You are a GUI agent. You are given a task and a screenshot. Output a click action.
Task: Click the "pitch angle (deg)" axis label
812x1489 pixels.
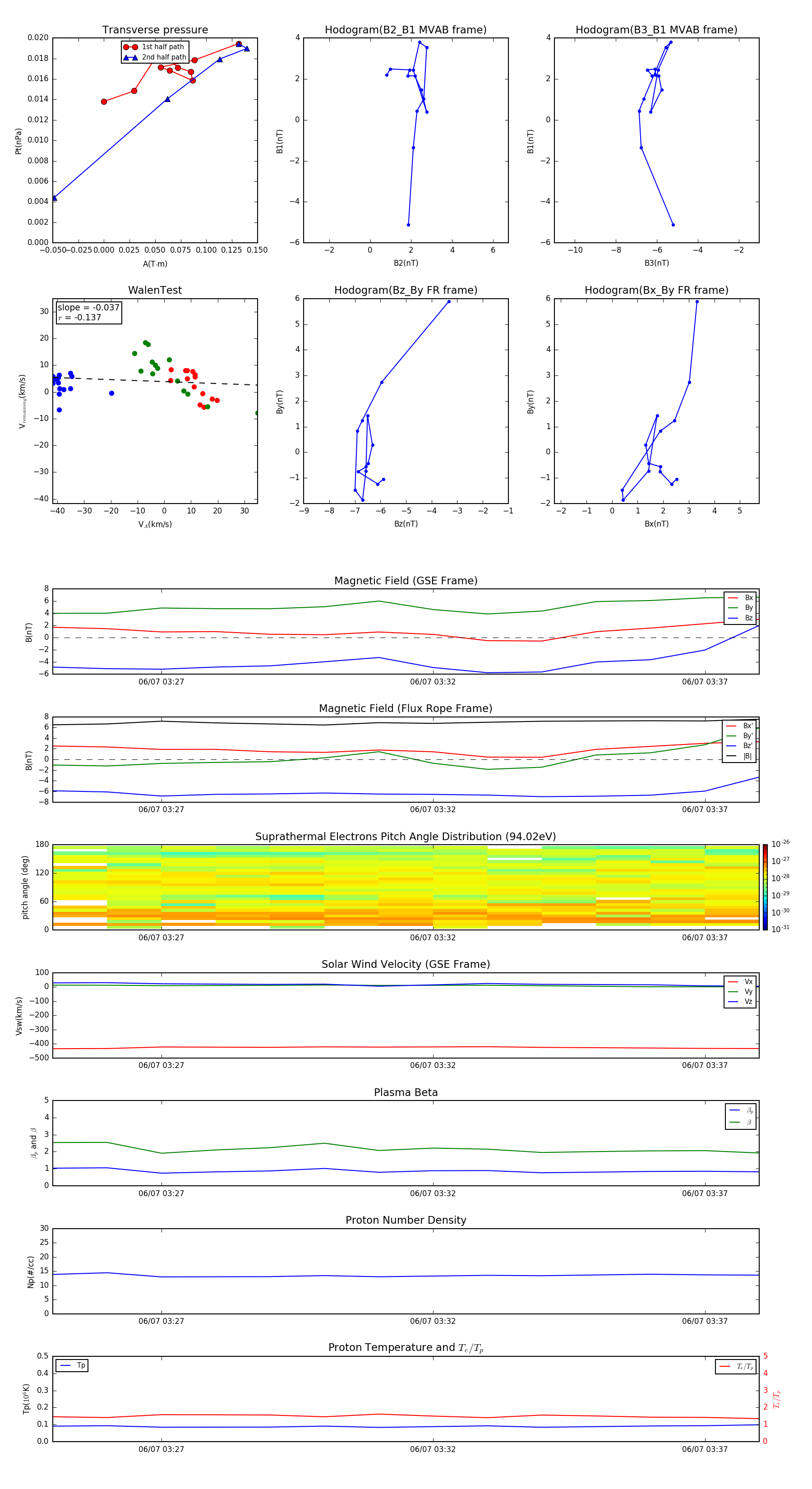tap(25, 887)
